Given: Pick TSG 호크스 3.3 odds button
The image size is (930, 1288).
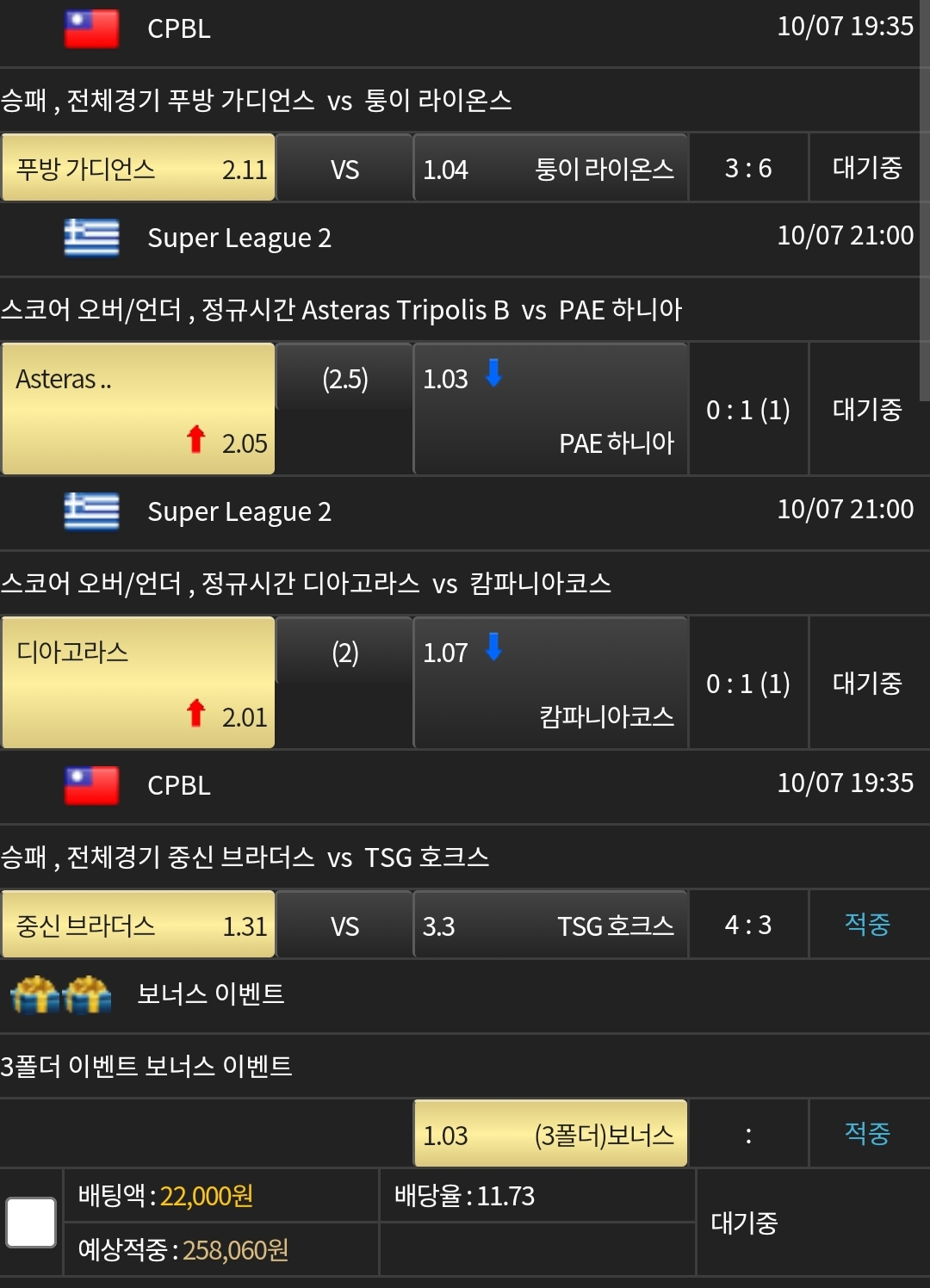Looking at the screenshot, I should coord(550,925).
